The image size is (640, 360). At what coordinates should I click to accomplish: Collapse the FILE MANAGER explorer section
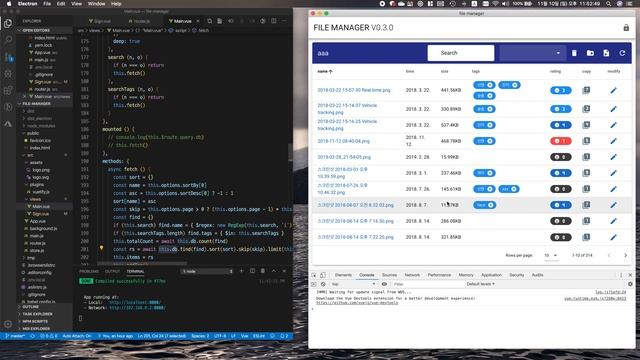coord(36,104)
